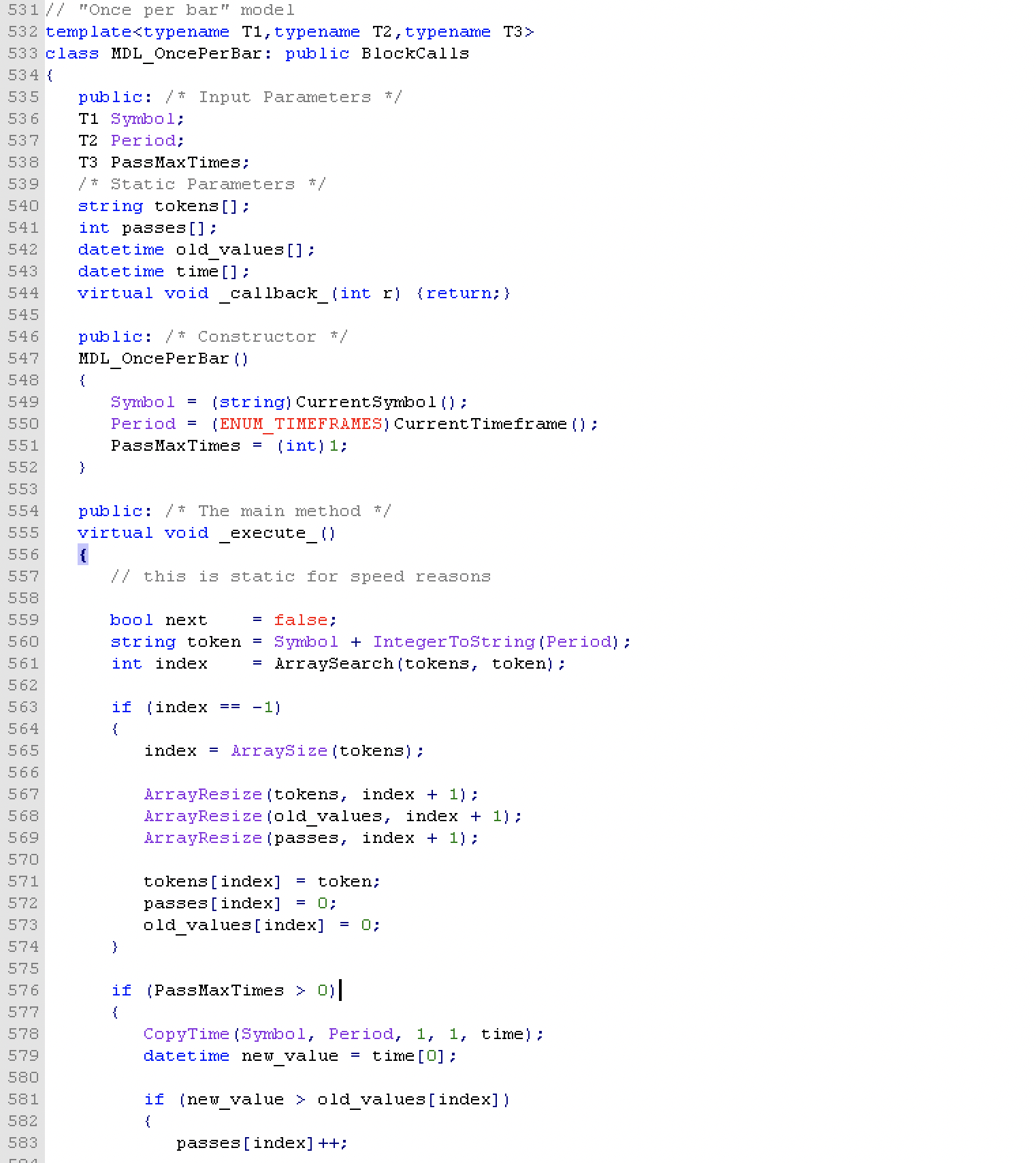Viewport: 1036px width, 1163px height.
Task: Click the 'template<typename' keyword on line 532
Action: (x=137, y=32)
